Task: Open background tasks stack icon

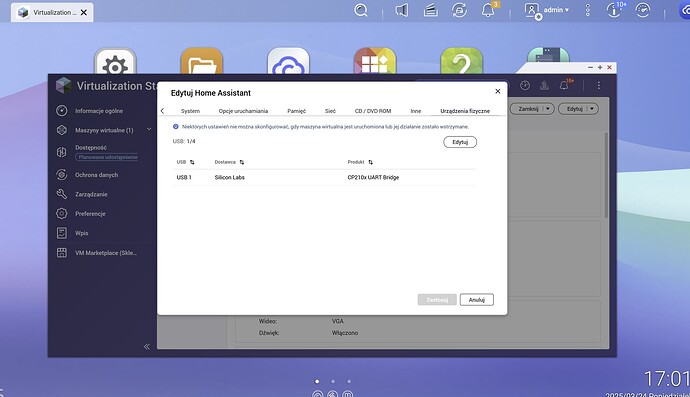Action: (x=430, y=10)
